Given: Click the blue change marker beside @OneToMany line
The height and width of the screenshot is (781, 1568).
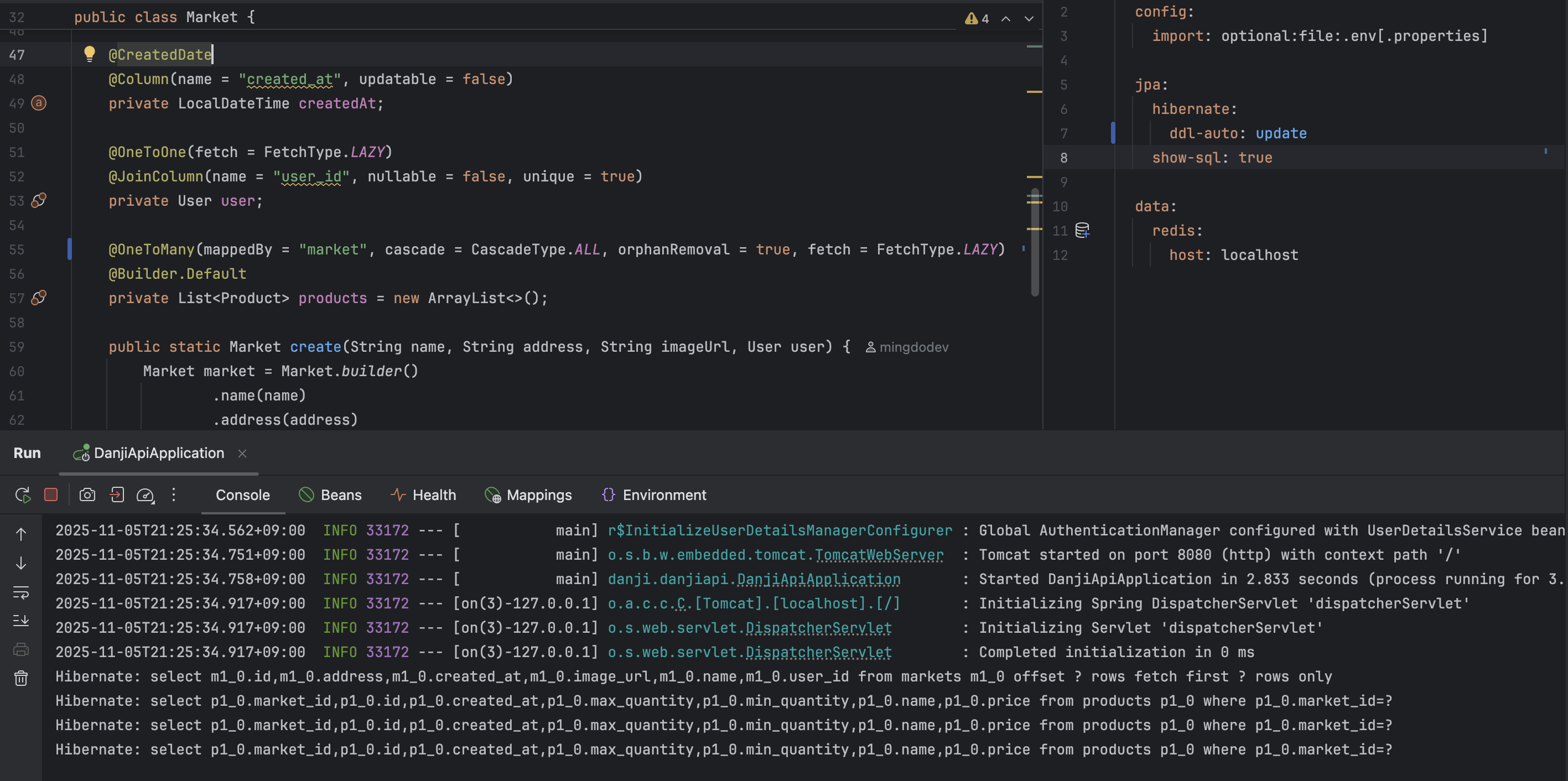Looking at the screenshot, I should pos(69,249).
